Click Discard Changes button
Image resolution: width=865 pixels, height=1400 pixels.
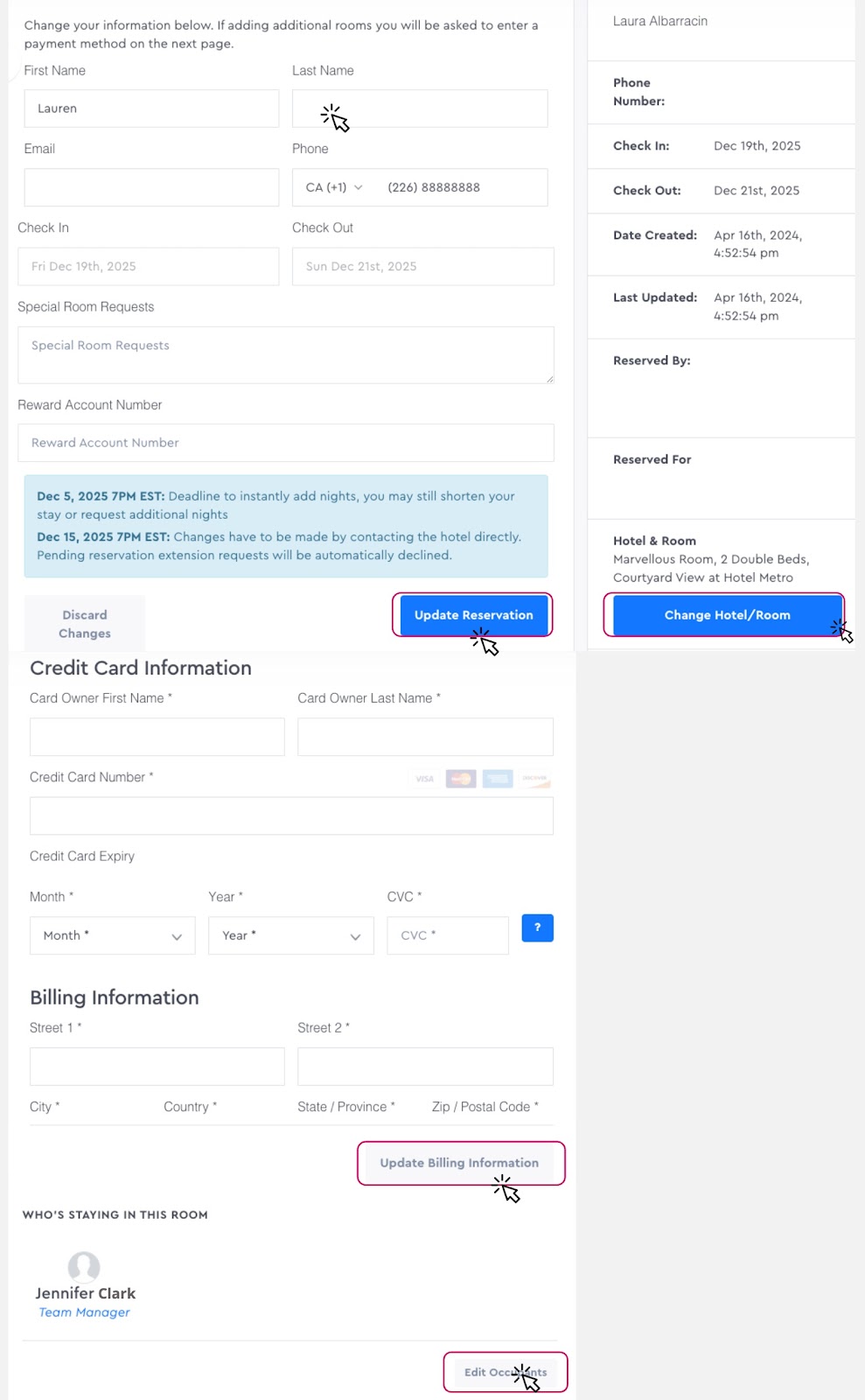coord(85,624)
